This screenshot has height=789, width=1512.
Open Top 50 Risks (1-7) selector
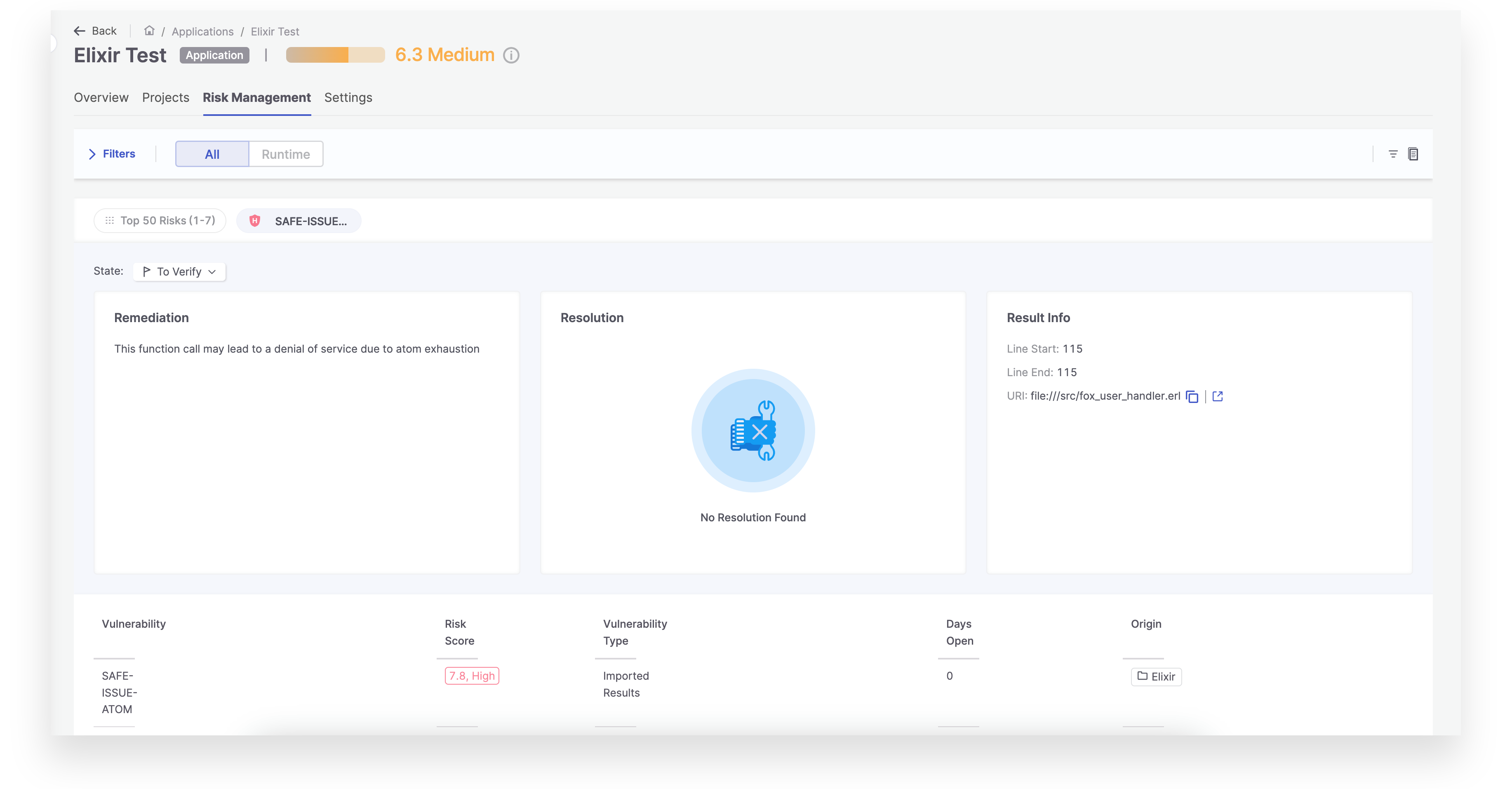[160, 221]
